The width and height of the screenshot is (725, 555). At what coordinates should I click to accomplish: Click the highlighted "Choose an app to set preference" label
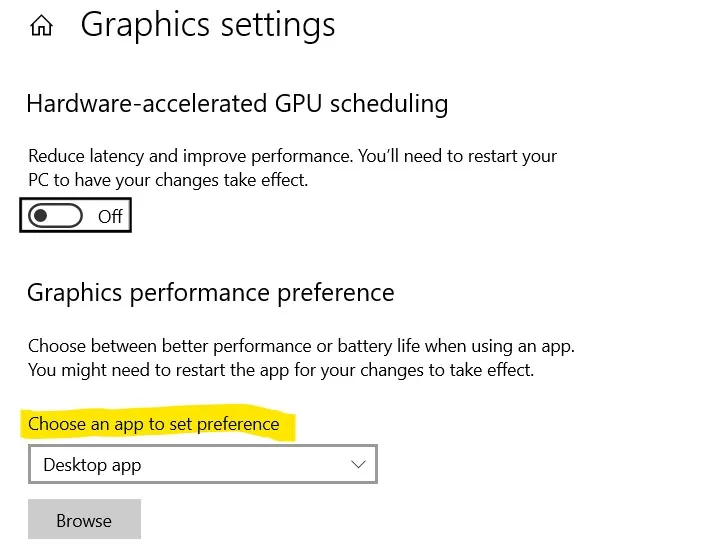click(x=154, y=424)
